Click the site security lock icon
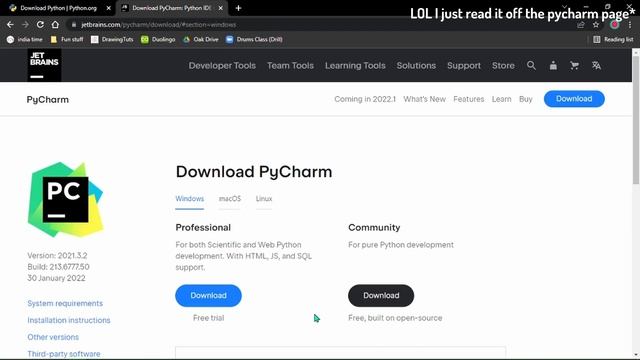The height and width of the screenshot is (360, 640). [73, 25]
